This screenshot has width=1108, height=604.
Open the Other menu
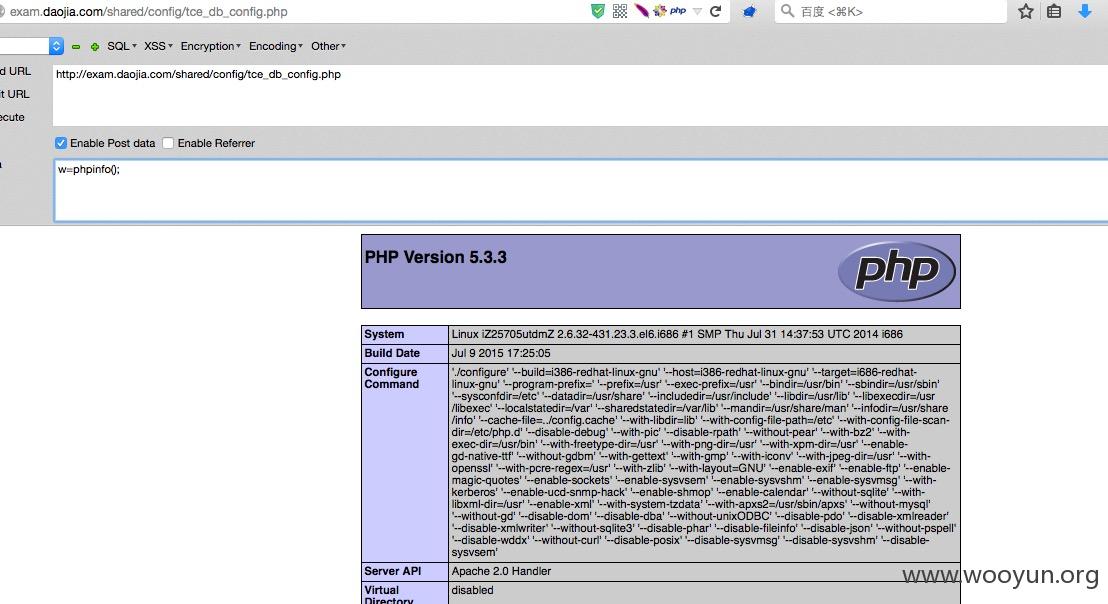click(x=329, y=46)
